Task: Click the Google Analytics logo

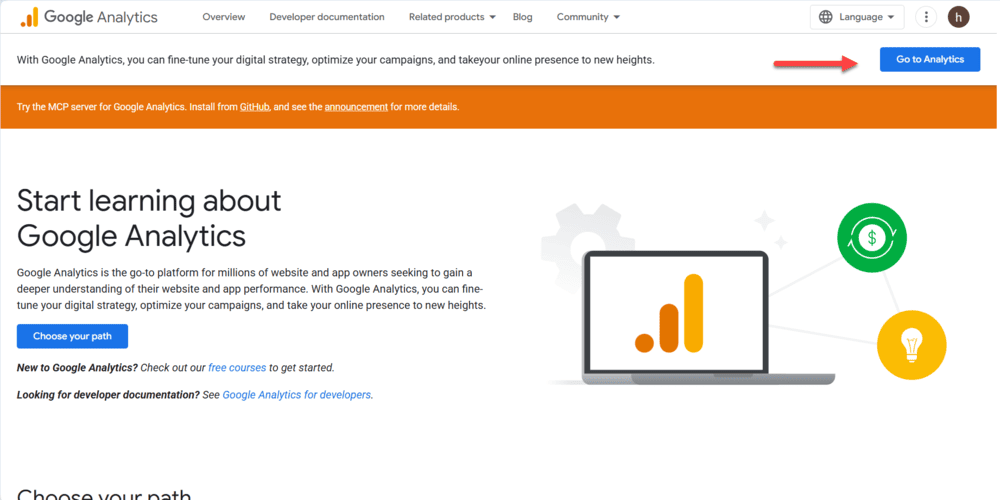Action: pyautogui.click(x=89, y=17)
